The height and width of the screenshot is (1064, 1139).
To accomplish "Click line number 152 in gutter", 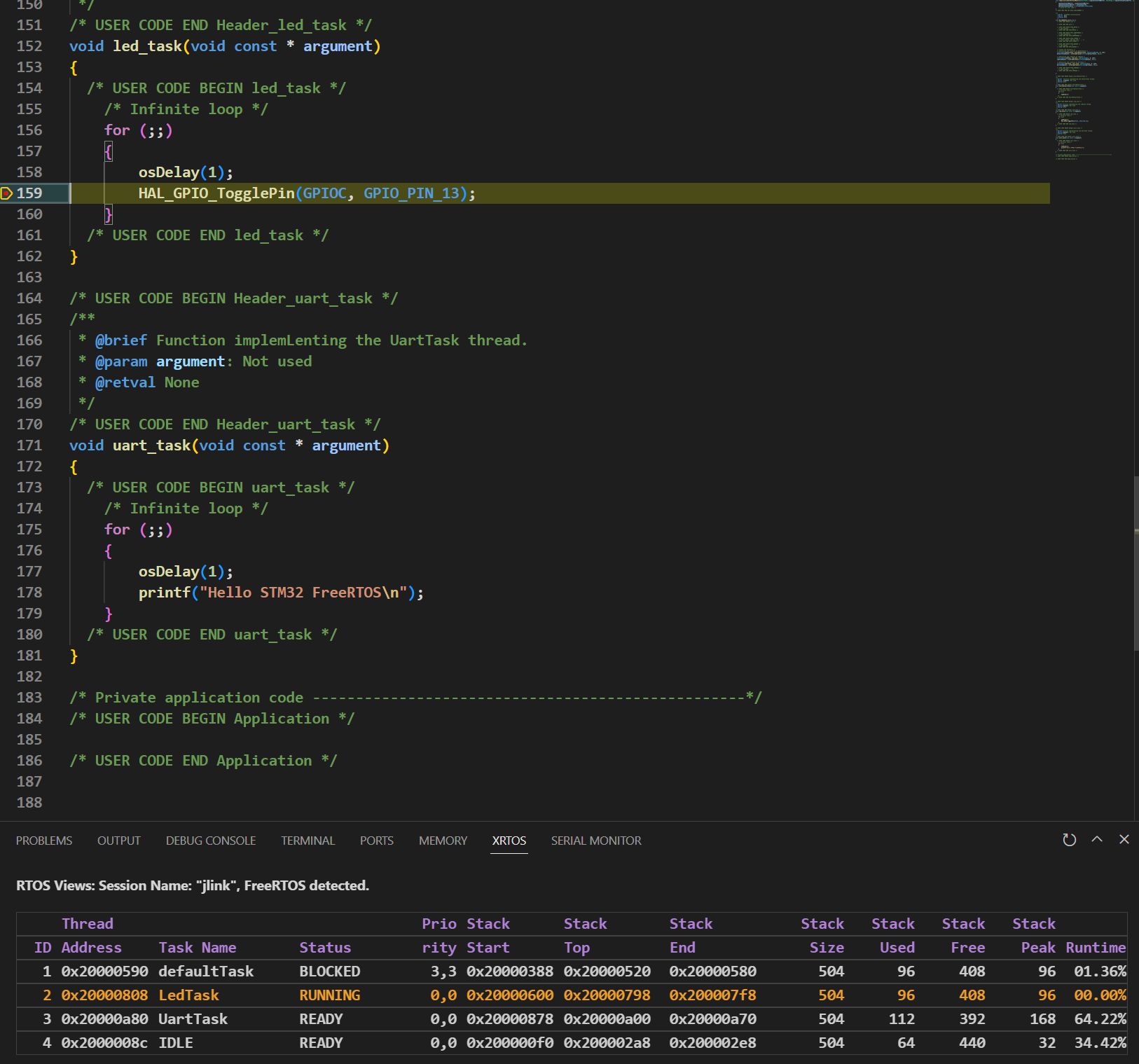I will tap(29, 46).
